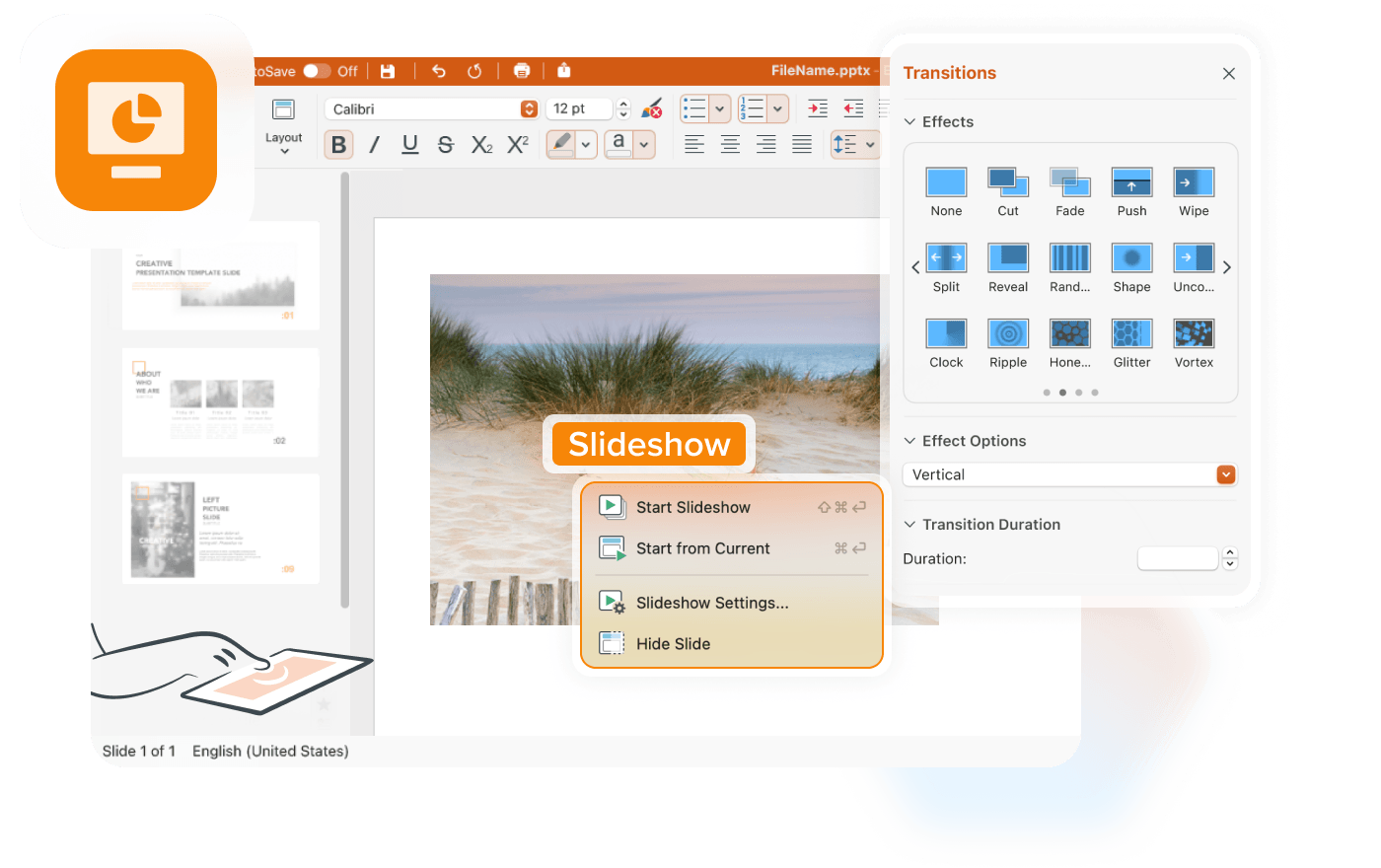
Task: Open the Calibri font name dropdown
Action: (529, 108)
